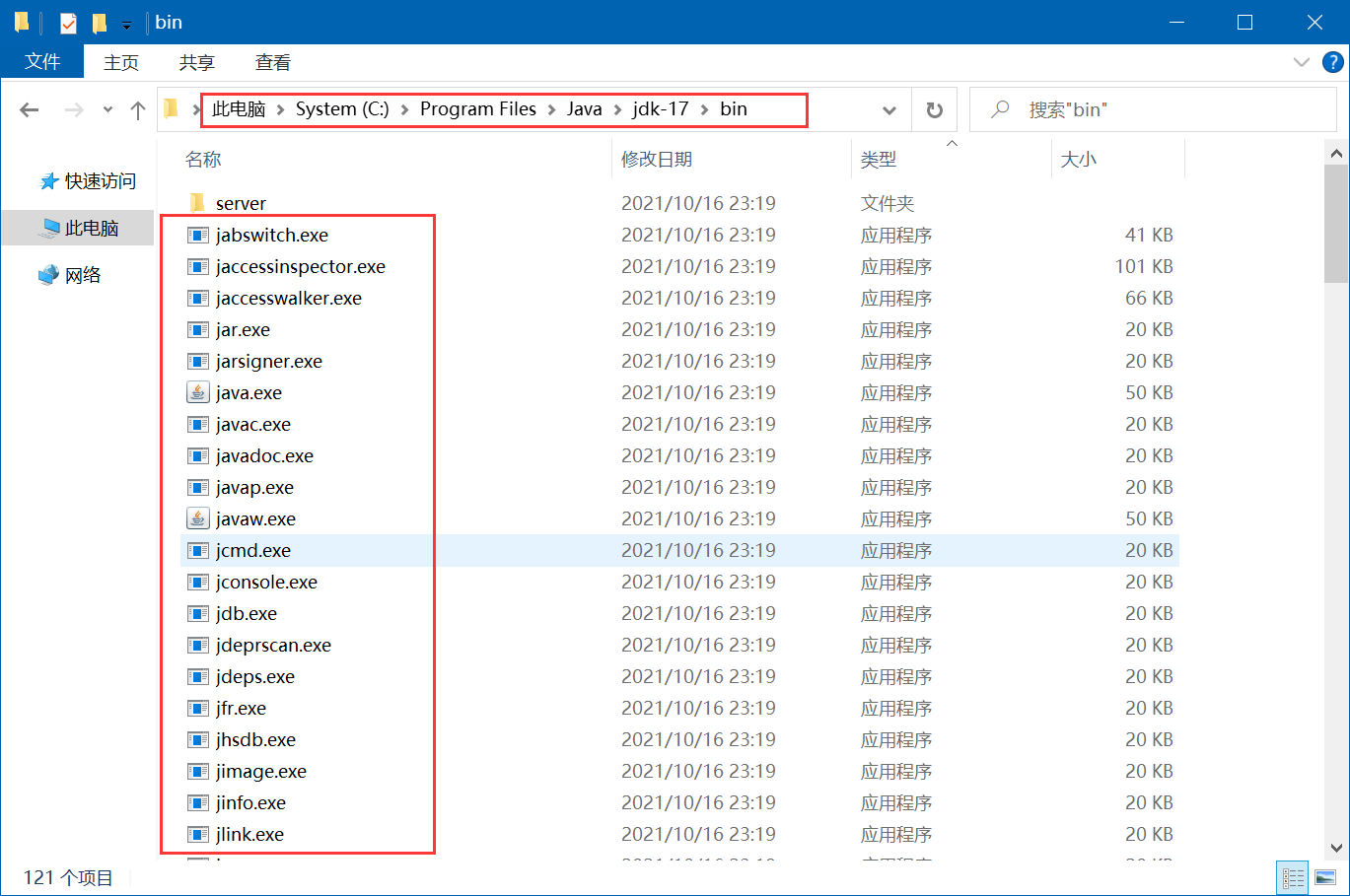Click the jfr.exe file icon
1350x896 pixels.
point(198,708)
